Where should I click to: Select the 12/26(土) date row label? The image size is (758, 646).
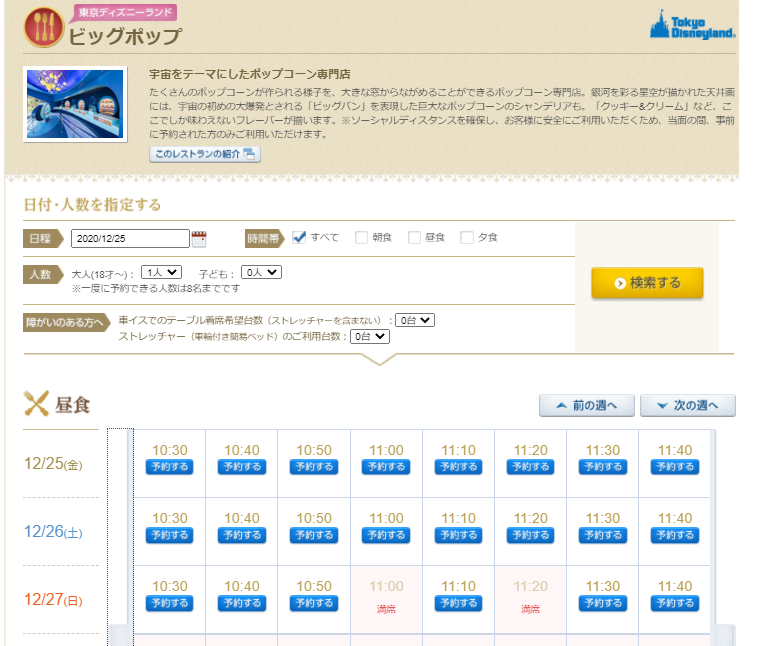[x=53, y=532]
